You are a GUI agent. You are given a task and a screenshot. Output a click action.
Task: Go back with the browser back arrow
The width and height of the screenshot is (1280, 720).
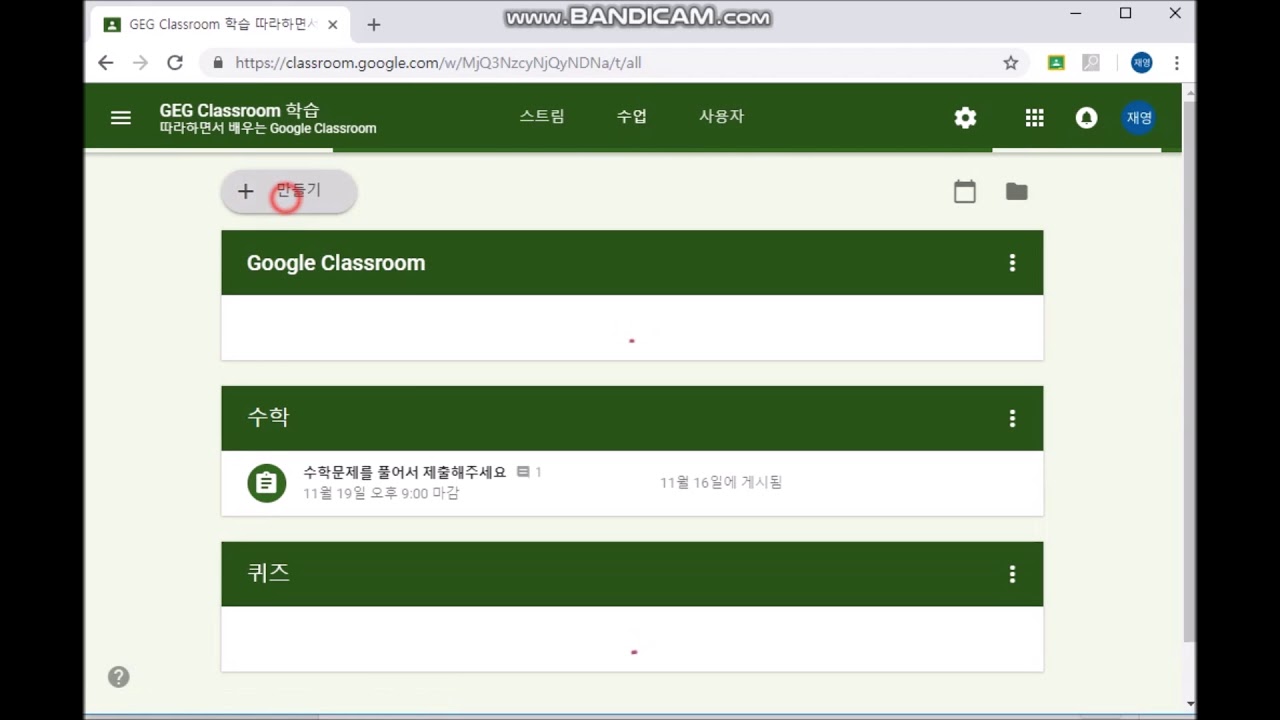click(x=106, y=63)
